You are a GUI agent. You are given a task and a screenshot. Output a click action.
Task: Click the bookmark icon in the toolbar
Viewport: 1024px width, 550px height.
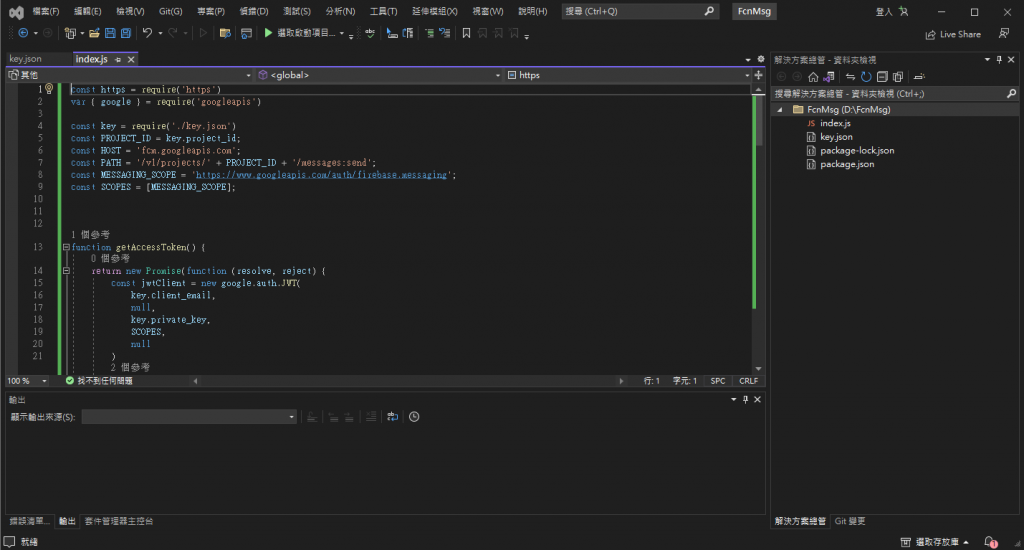click(x=466, y=33)
